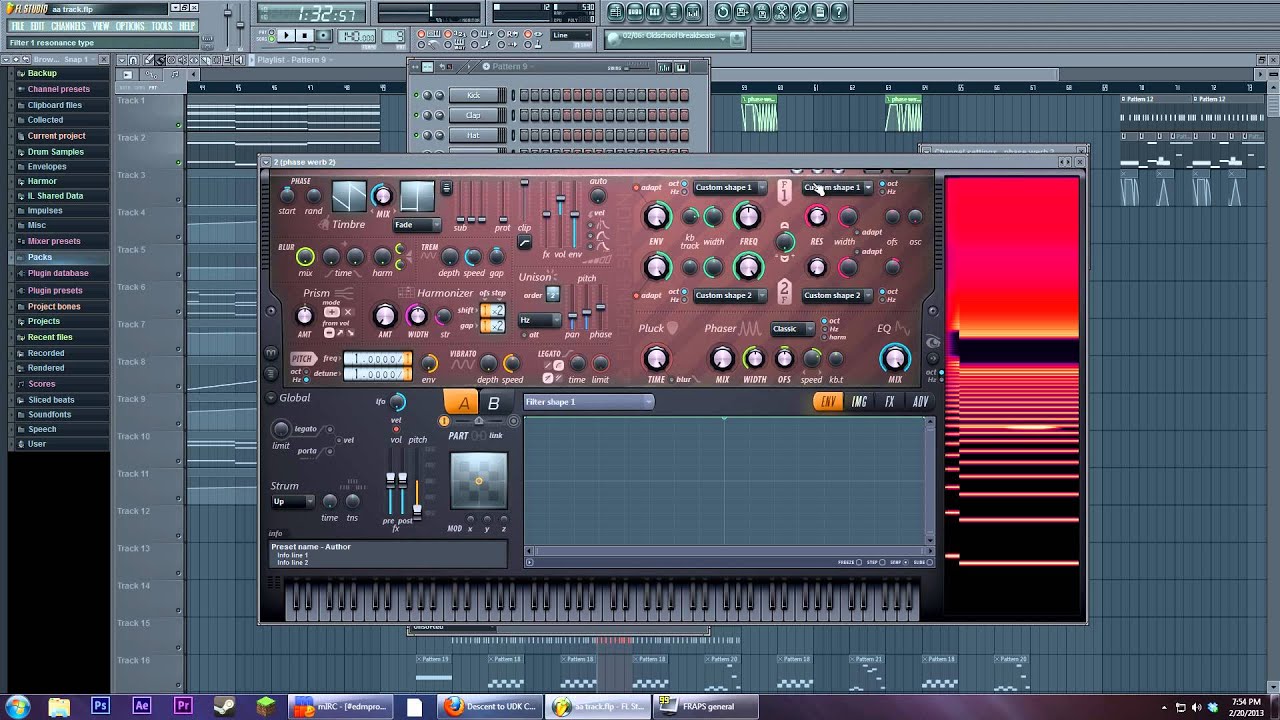This screenshot has height=720, width=1280.
Task: Open the CHANNELS menu
Action: pos(68,26)
